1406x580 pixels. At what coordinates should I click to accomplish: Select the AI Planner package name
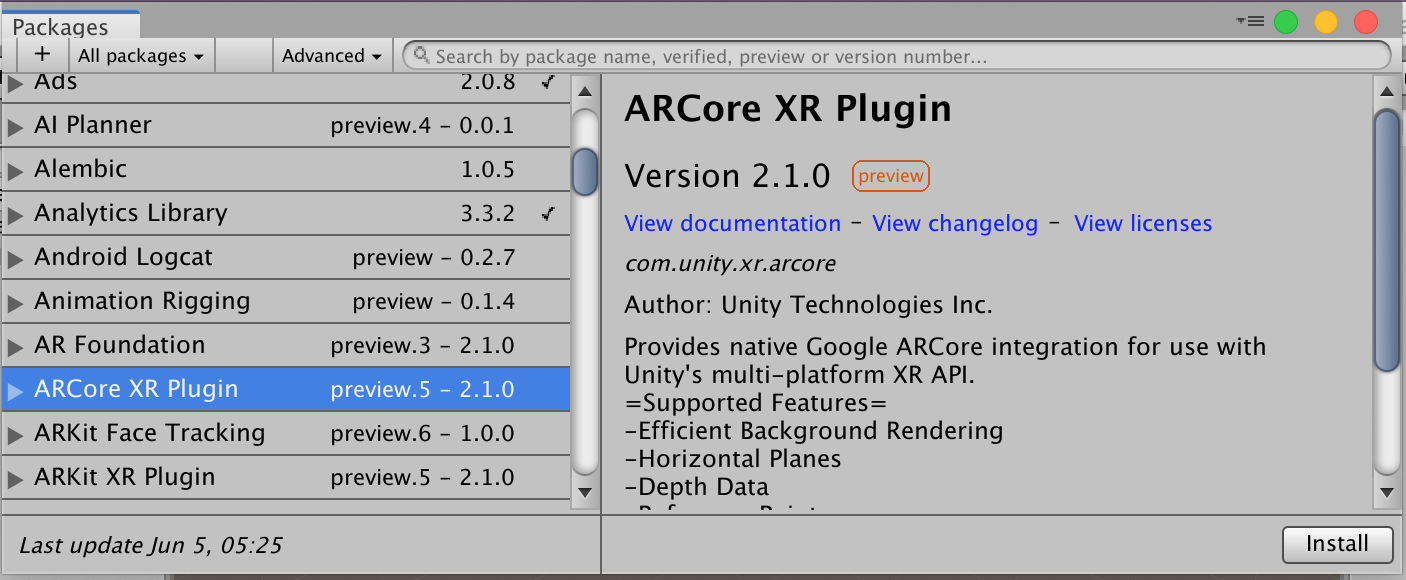[93, 125]
